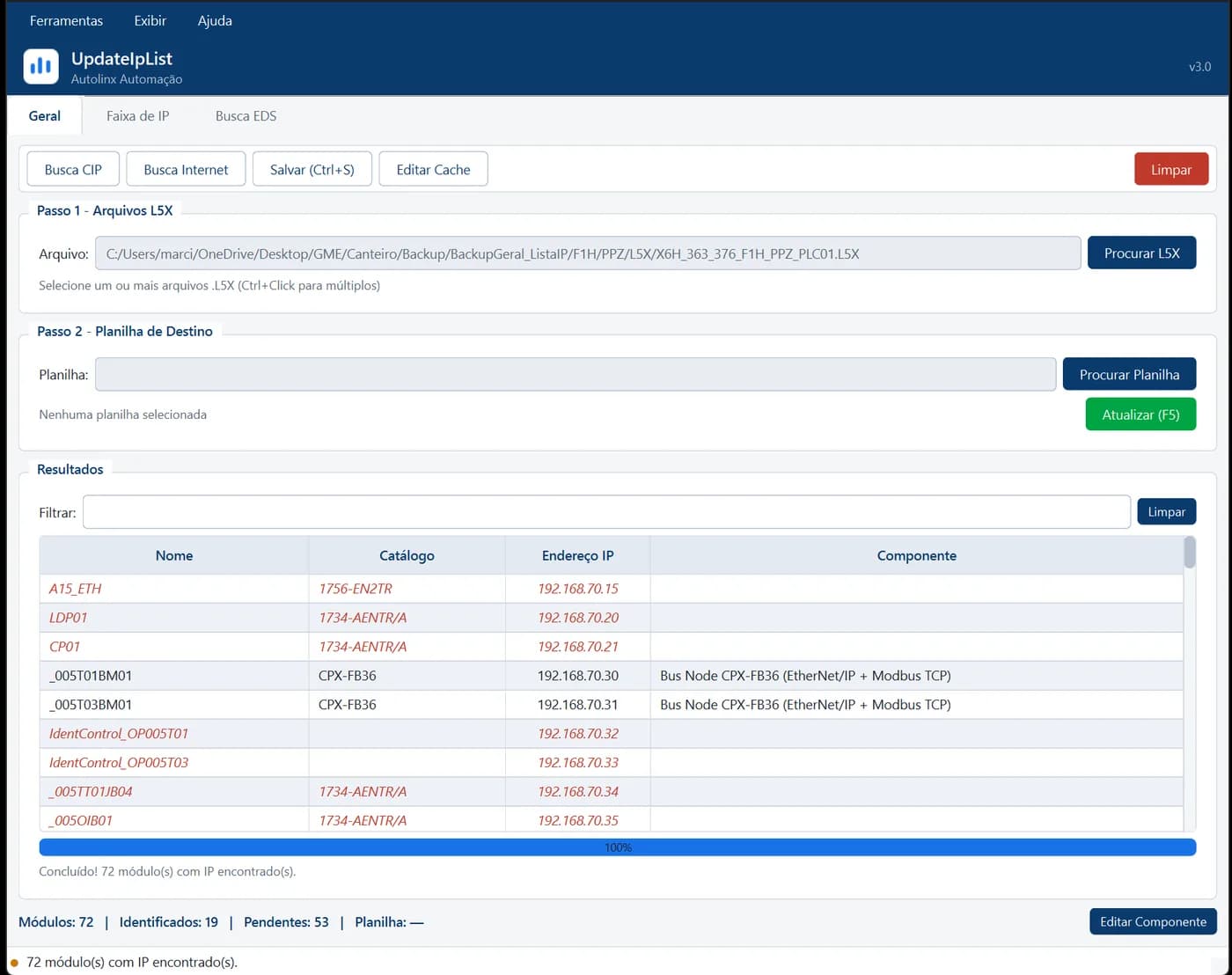
Task: Click the Procurar L5X button
Action: (1141, 253)
